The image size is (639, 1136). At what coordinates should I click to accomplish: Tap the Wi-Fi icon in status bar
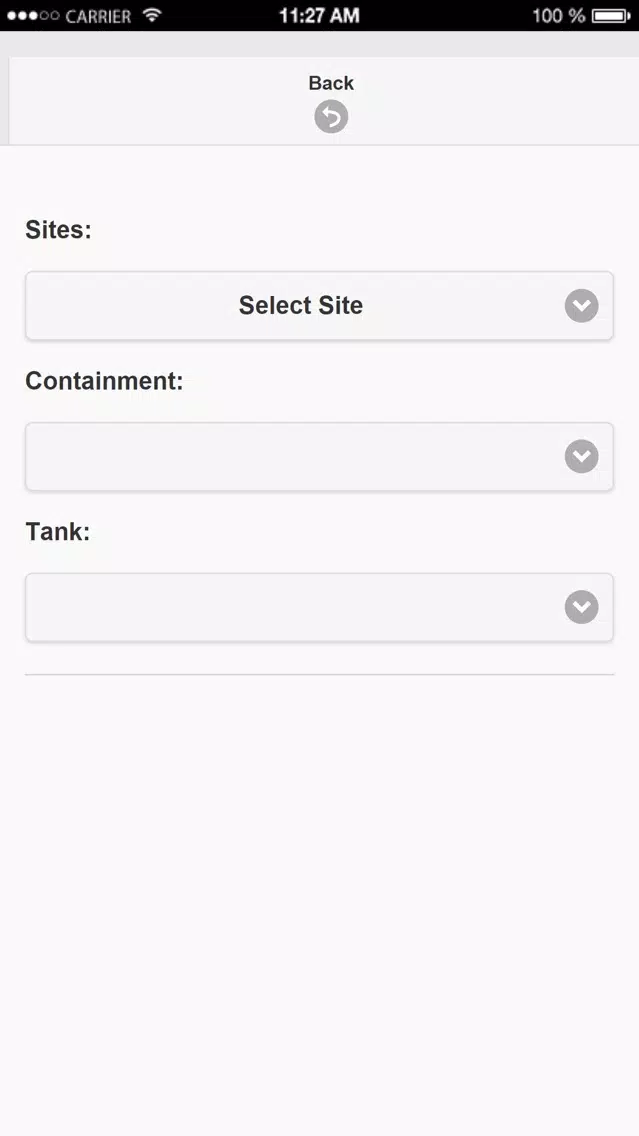pos(151,15)
